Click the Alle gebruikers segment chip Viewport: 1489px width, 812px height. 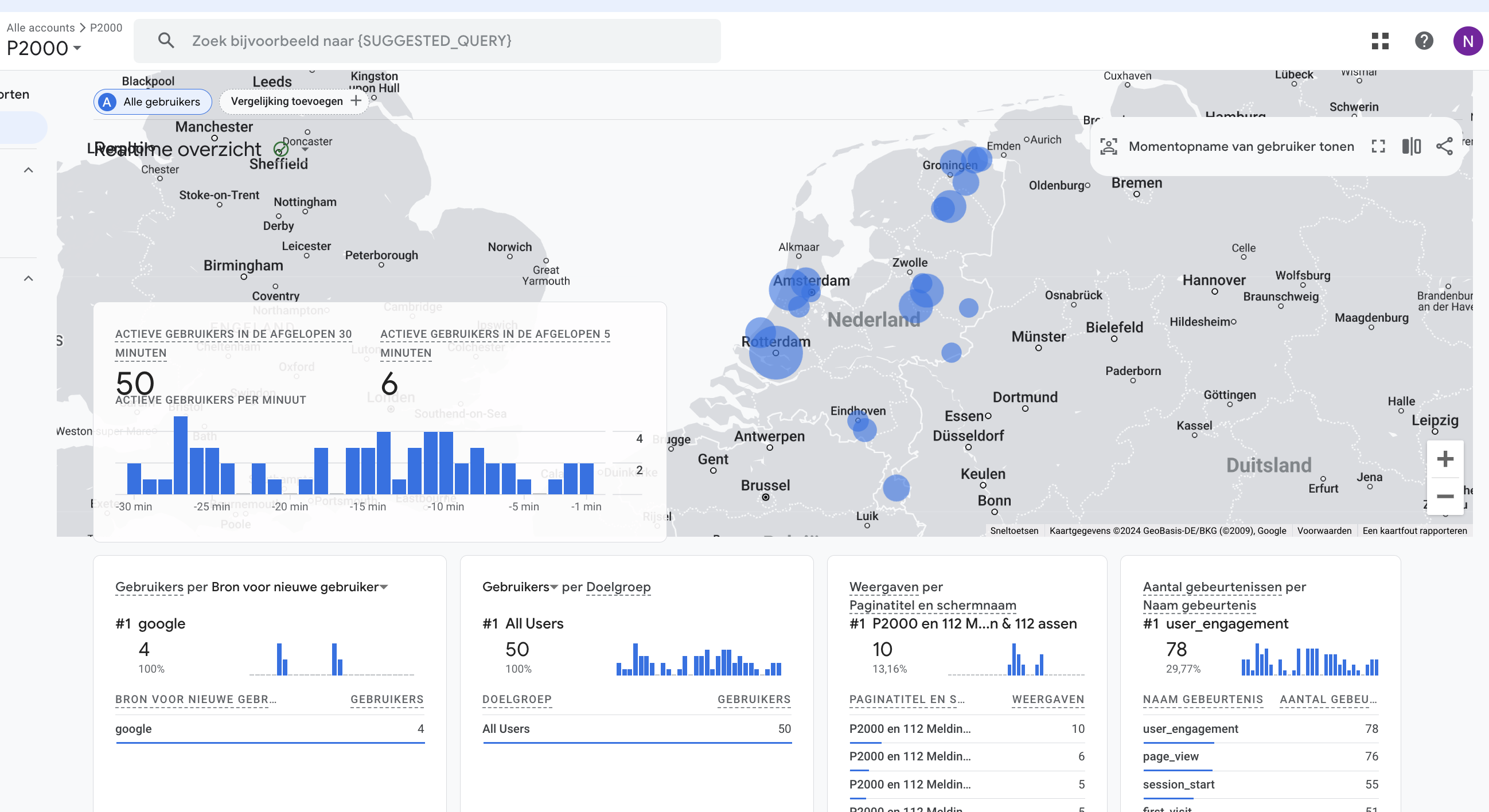pyautogui.click(x=153, y=101)
